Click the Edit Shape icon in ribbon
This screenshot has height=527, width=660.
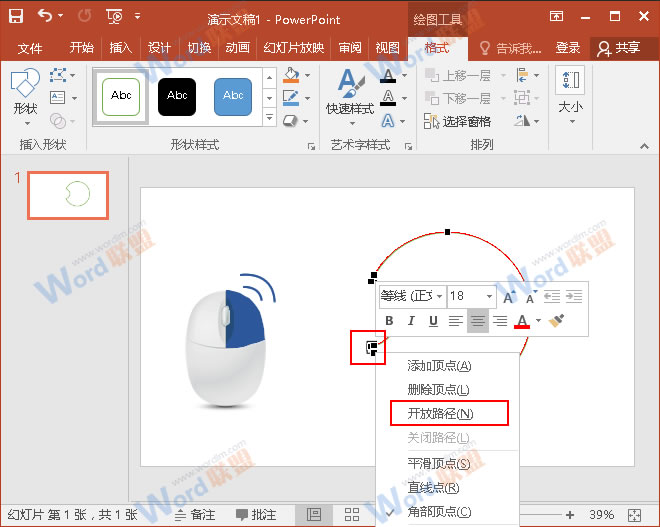pos(59,76)
